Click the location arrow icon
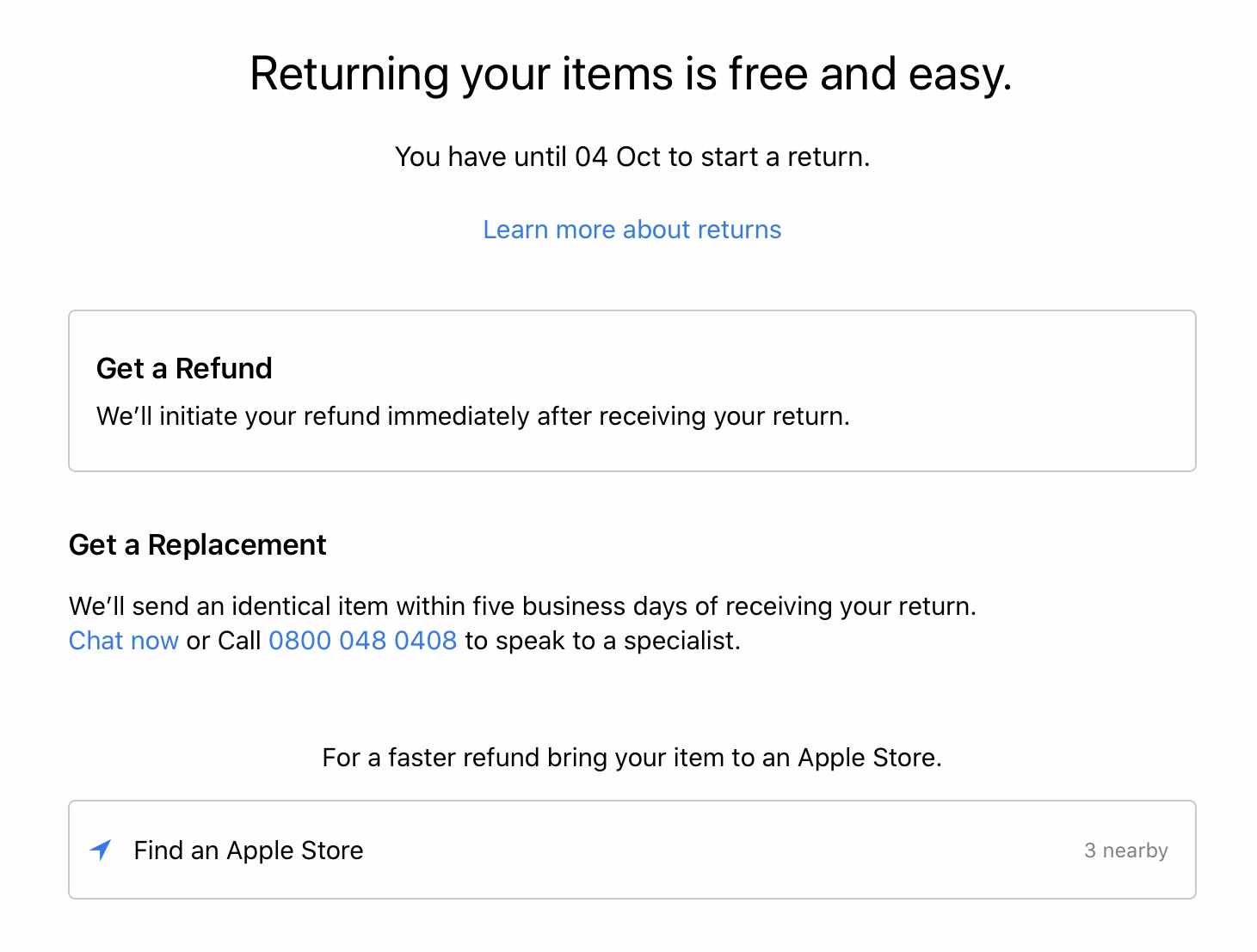This screenshot has height=952, width=1257. pyautogui.click(x=101, y=850)
